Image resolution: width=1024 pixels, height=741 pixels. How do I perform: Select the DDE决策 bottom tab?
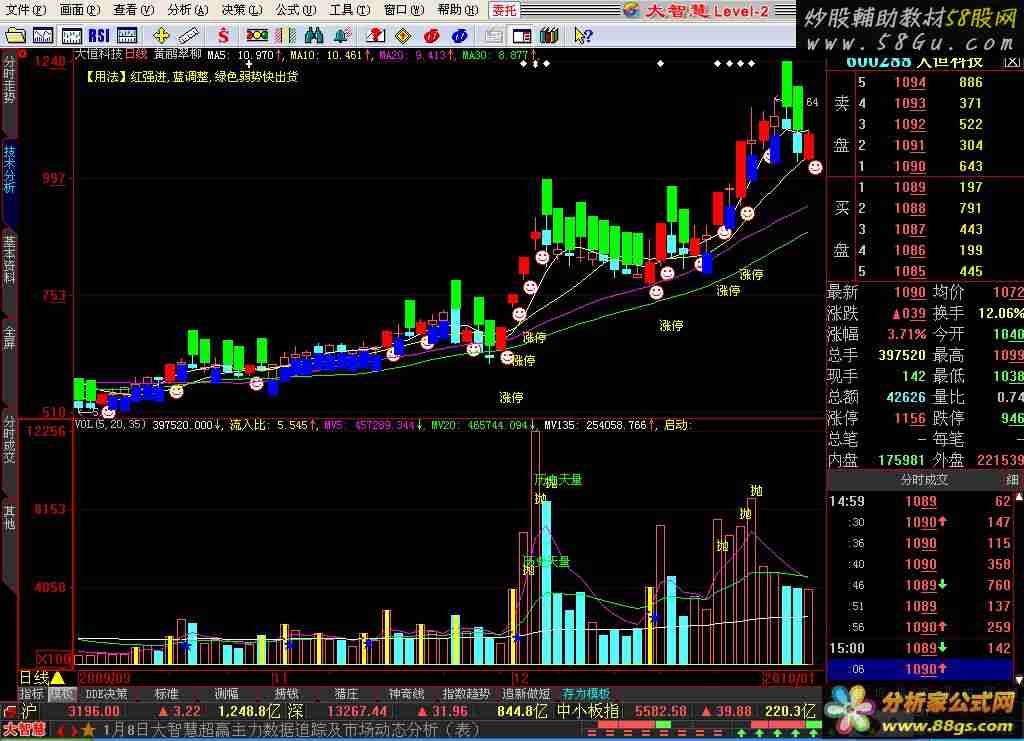[107, 693]
